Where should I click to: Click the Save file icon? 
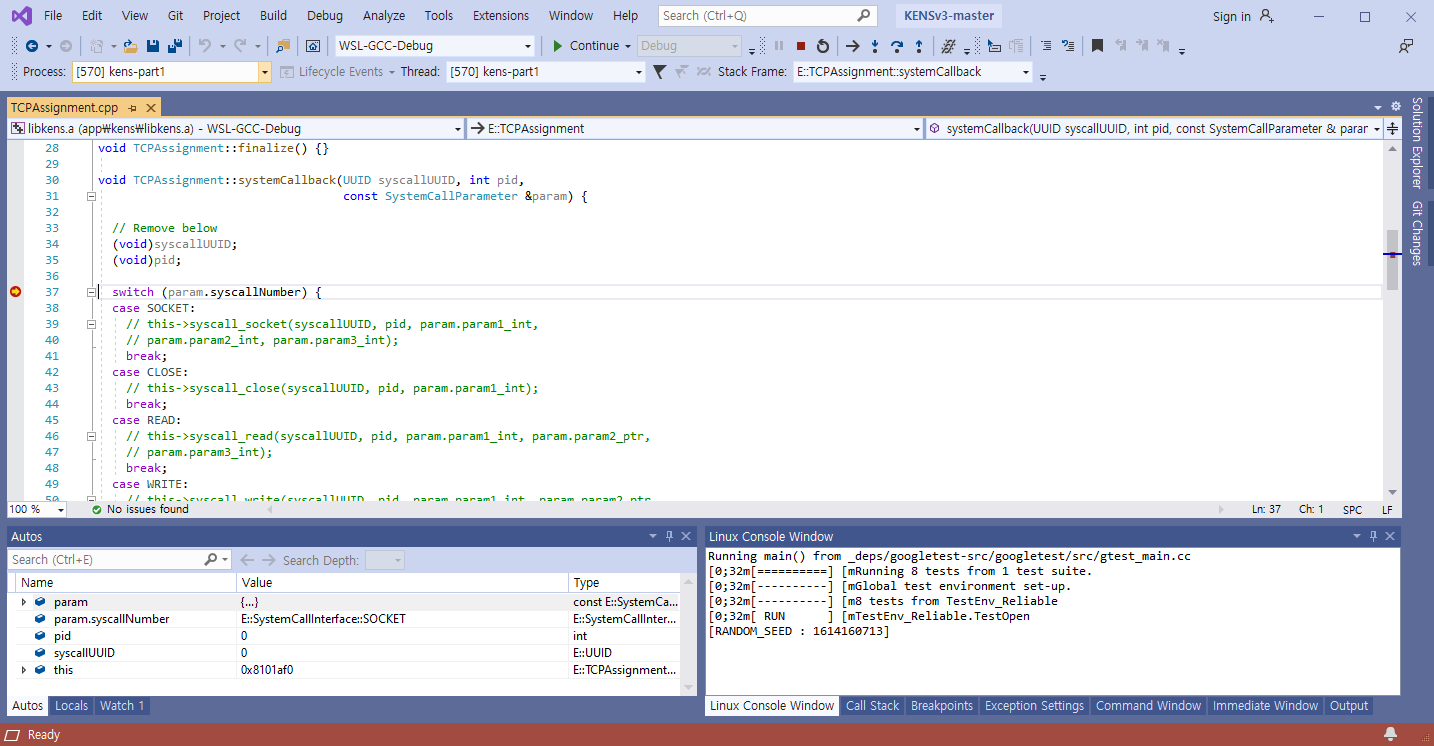(x=153, y=46)
